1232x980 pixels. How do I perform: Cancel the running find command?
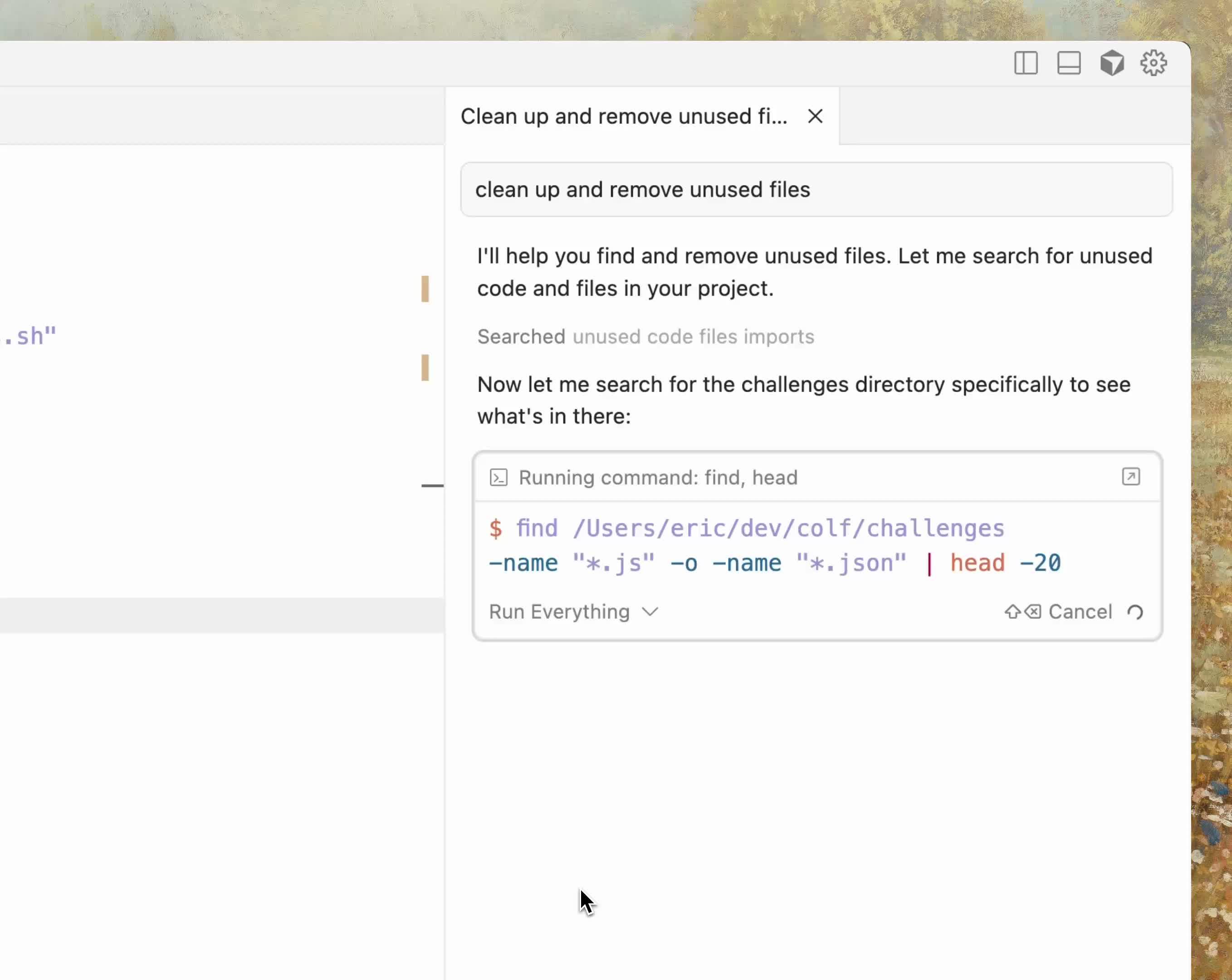pos(1080,612)
